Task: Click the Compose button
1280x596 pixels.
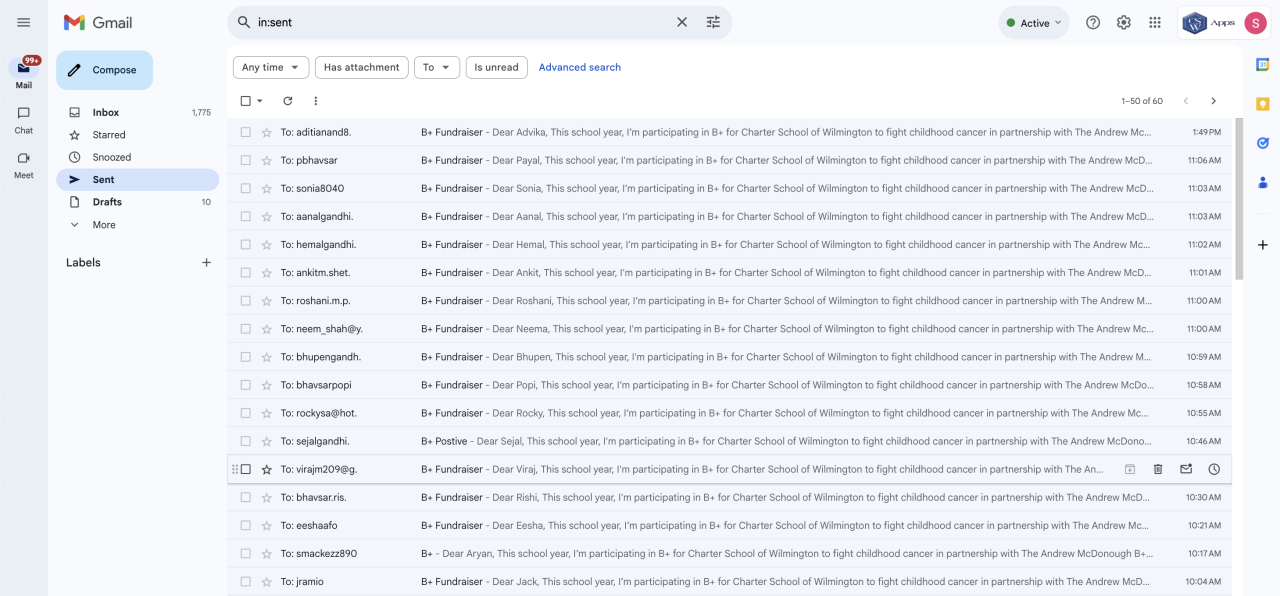Action: (105, 70)
